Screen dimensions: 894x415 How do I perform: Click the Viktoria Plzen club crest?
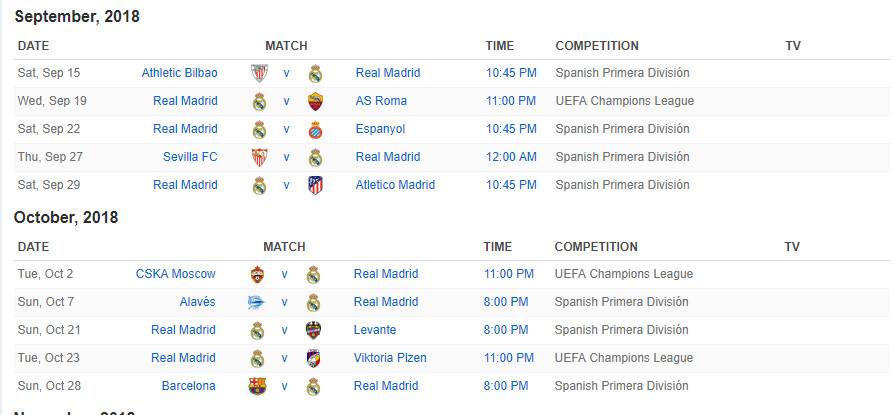pyautogui.click(x=313, y=358)
